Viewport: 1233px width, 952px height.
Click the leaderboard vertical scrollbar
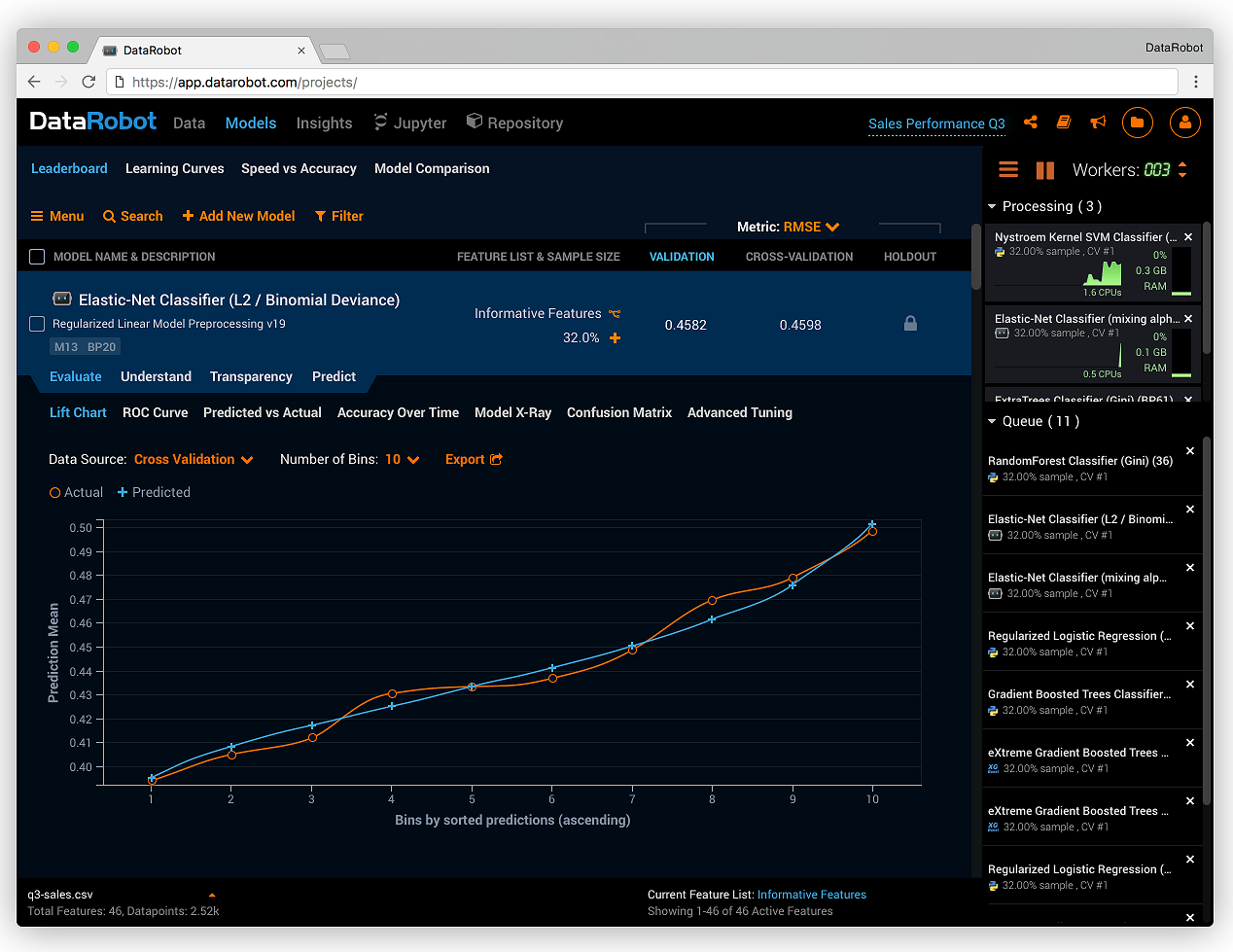coord(976,257)
